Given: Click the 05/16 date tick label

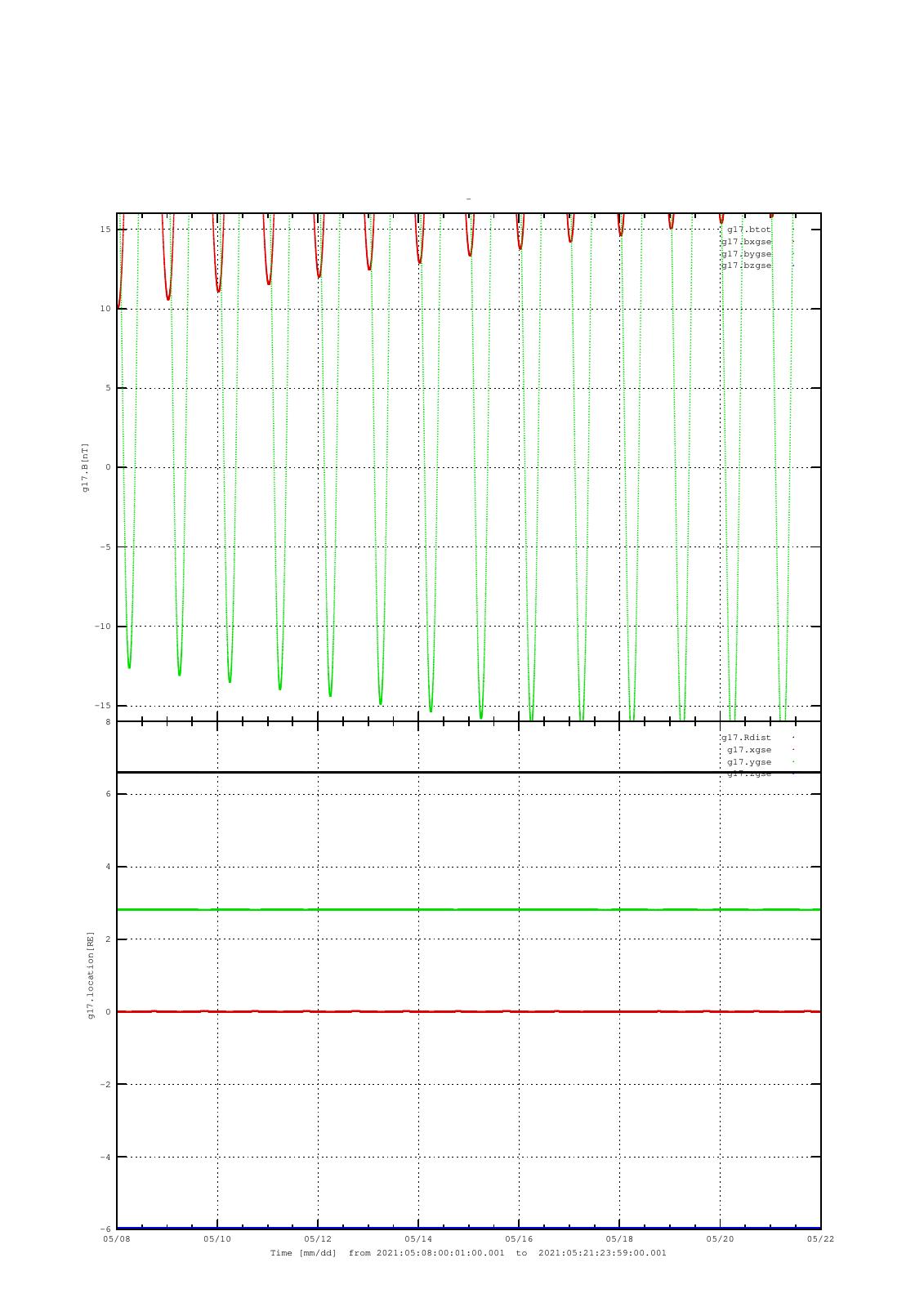Looking at the screenshot, I should tap(519, 1239).
